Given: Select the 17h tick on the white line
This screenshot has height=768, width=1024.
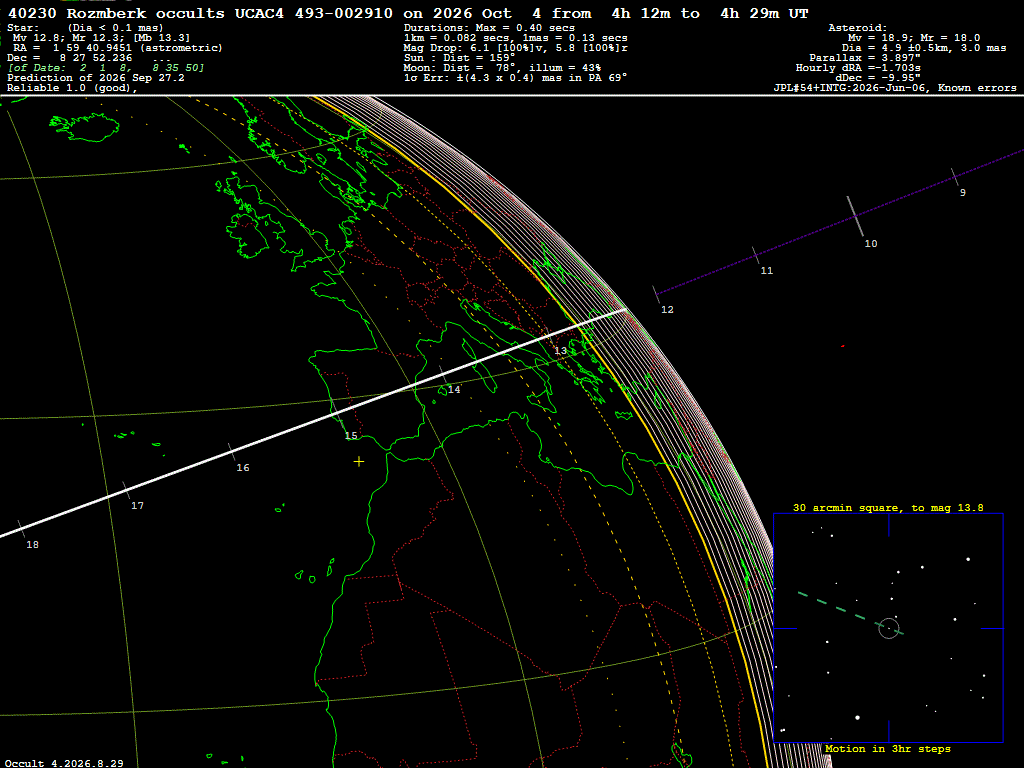Looking at the screenshot, I should coord(127,490).
